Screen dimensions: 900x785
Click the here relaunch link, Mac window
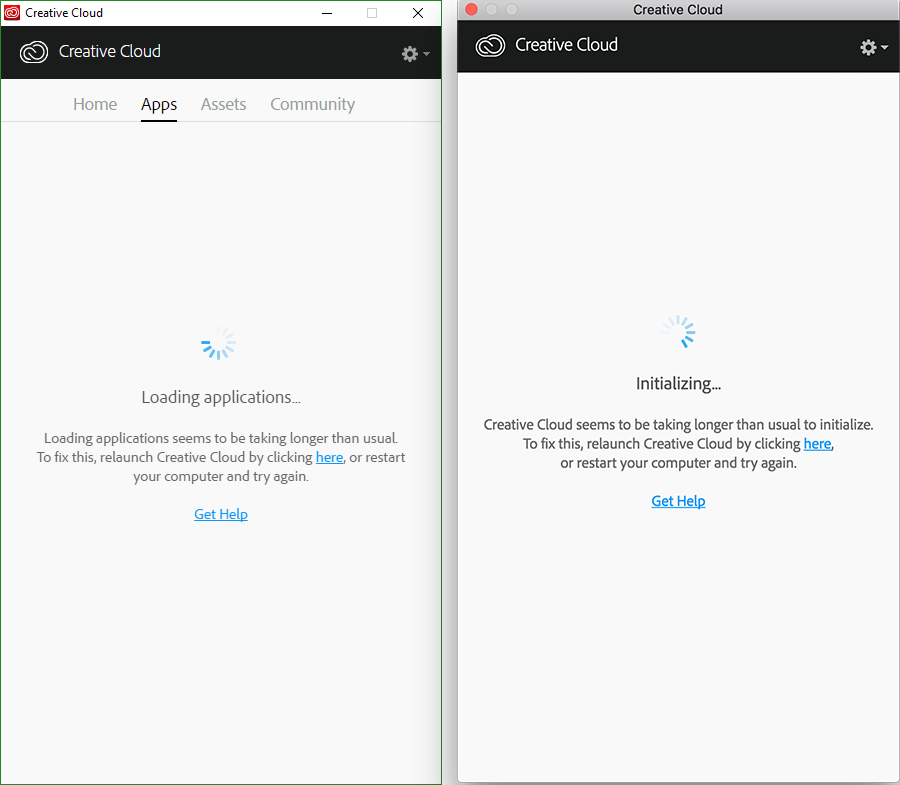point(817,443)
